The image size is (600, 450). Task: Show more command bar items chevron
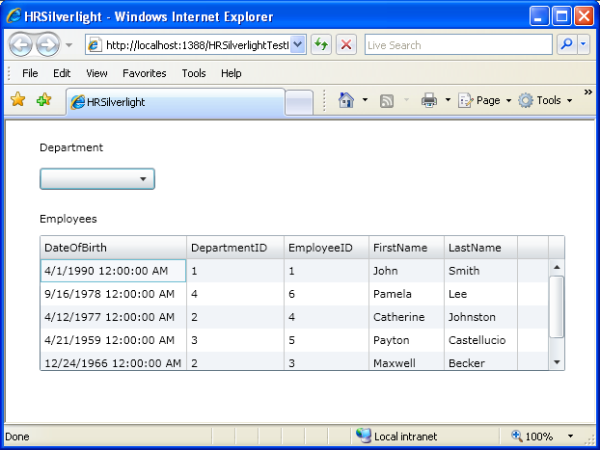(x=588, y=92)
